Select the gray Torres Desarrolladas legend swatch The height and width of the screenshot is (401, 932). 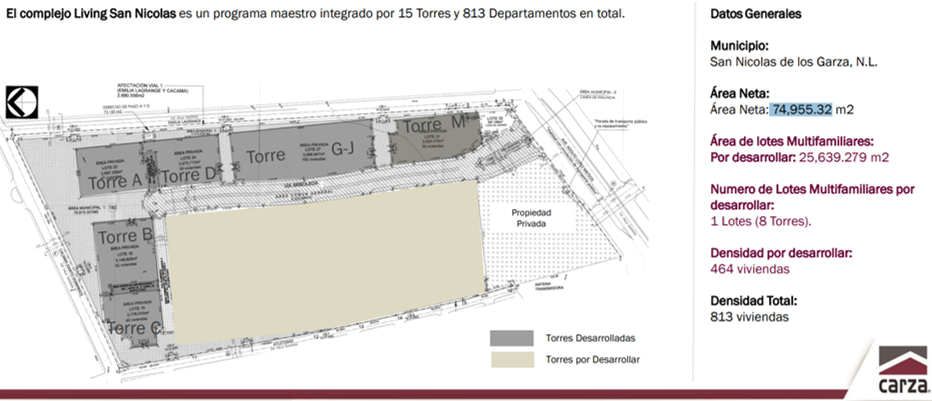(x=512, y=338)
